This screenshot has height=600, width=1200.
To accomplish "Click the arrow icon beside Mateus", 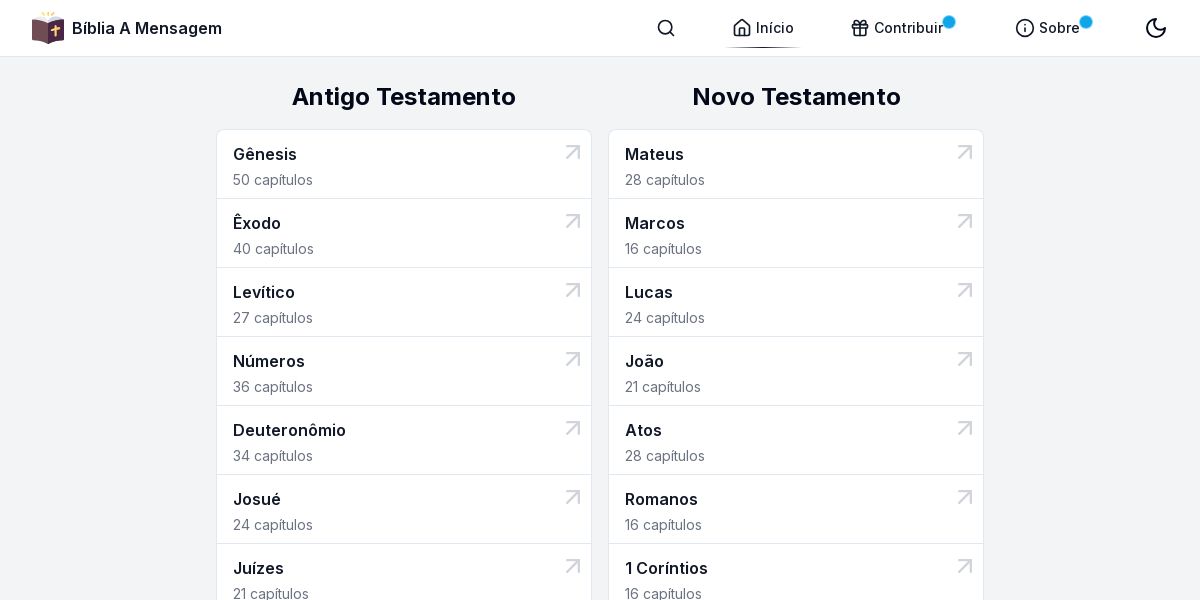I will (x=965, y=152).
